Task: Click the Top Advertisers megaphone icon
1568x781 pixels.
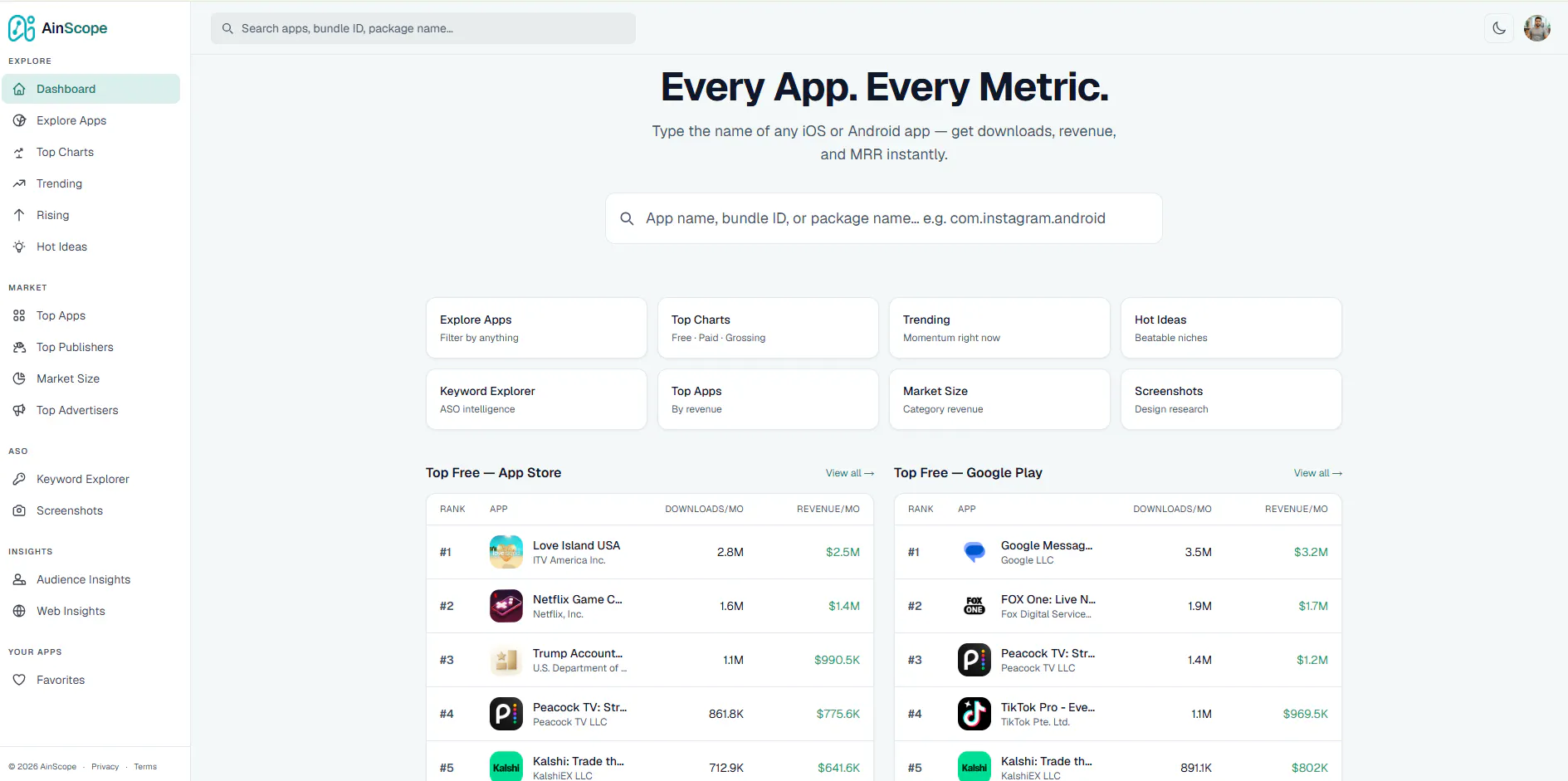Action: click(19, 410)
